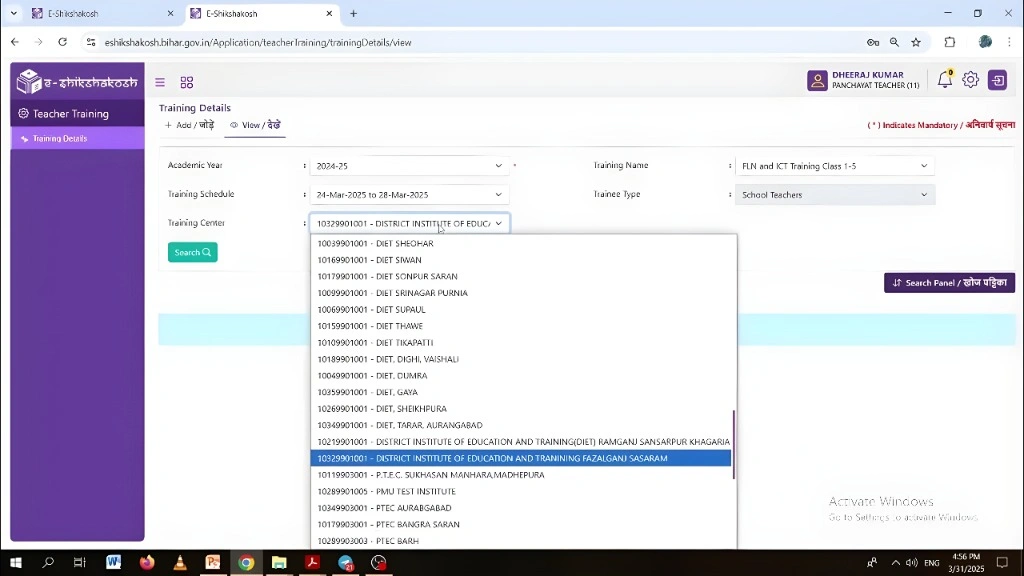Switch to the E-Shikshakosh first browser tab

tap(100, 14)
